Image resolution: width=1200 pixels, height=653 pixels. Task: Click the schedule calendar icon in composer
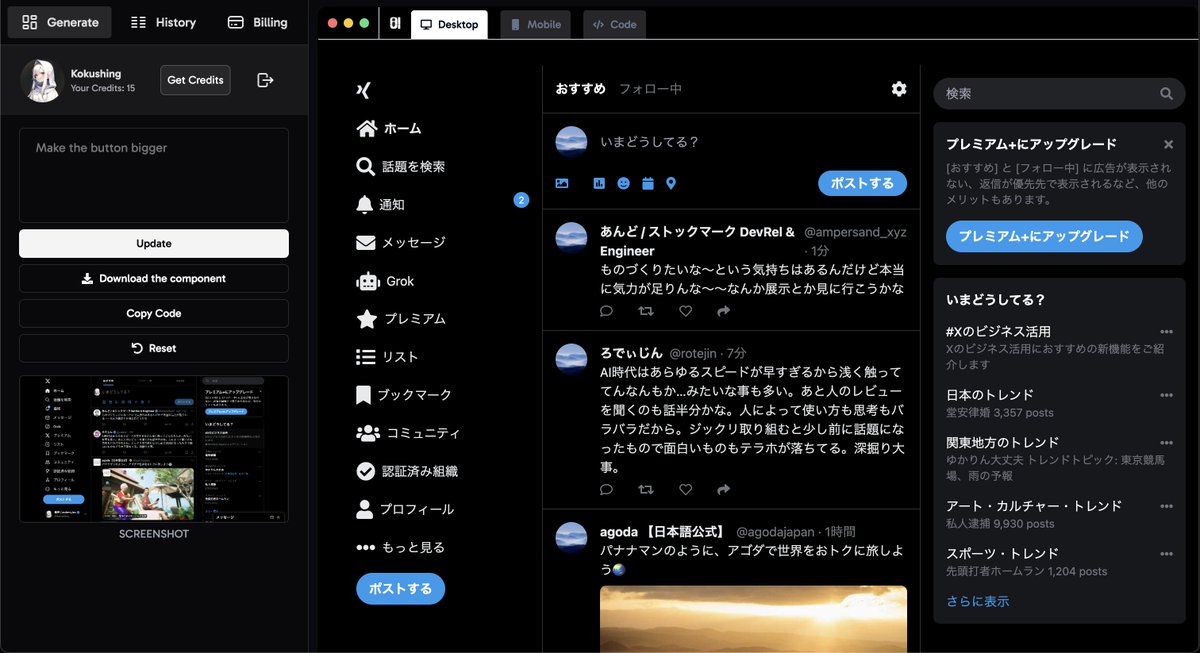point(648,183)
